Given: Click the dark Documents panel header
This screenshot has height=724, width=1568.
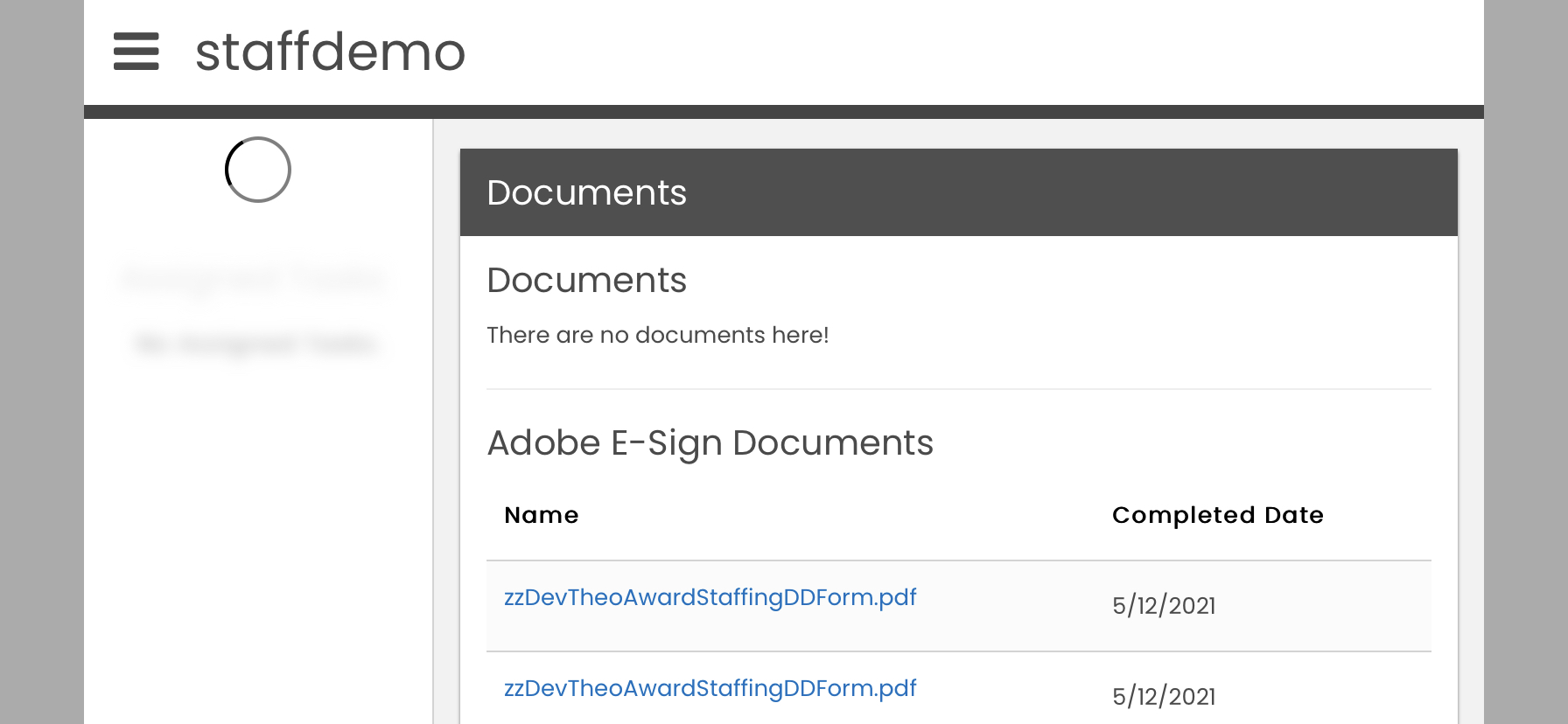Looking at the screenshot, I should 958,192.
